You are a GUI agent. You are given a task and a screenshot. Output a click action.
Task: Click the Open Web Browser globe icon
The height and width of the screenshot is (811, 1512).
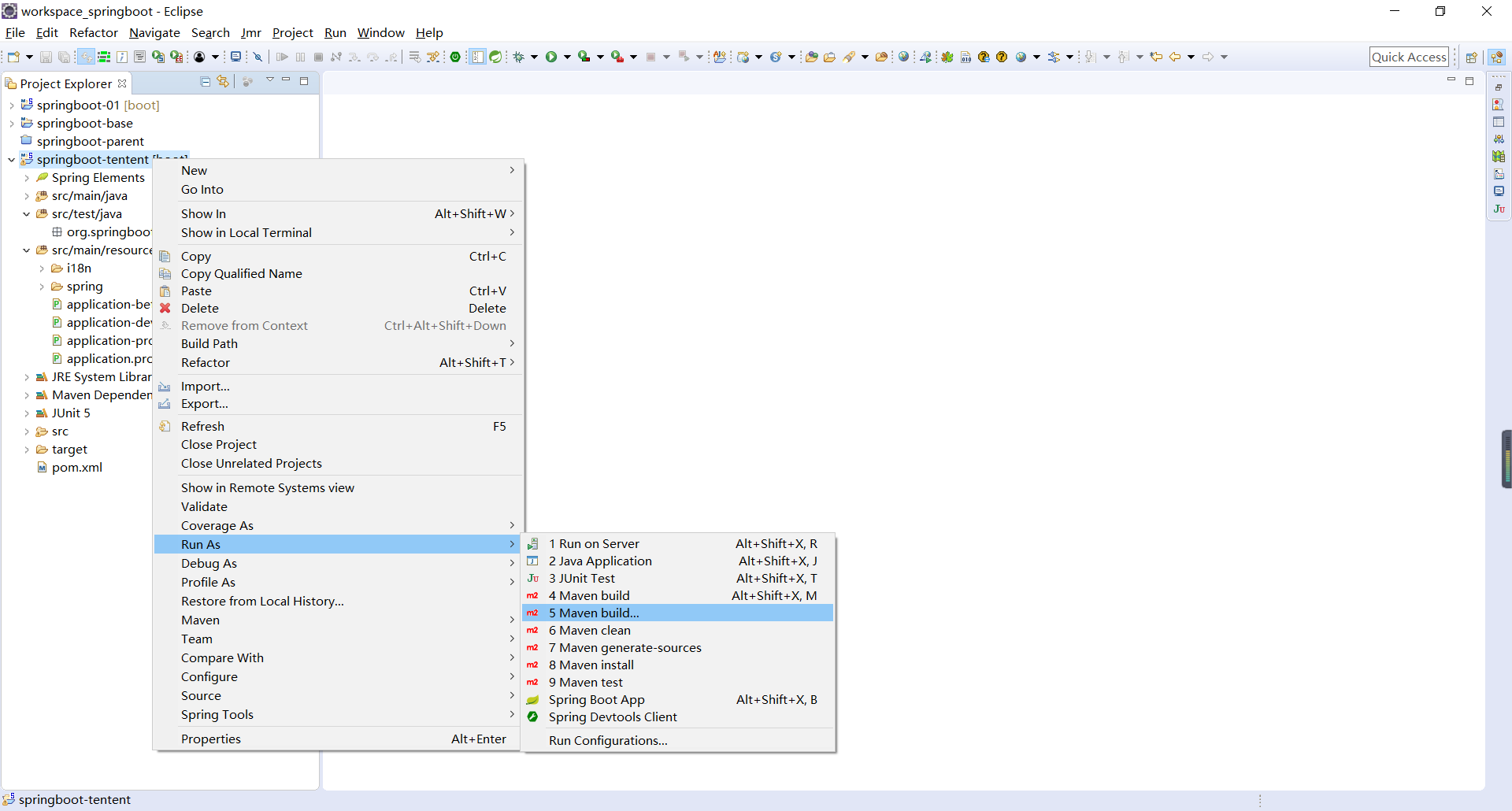coord(904,57)
